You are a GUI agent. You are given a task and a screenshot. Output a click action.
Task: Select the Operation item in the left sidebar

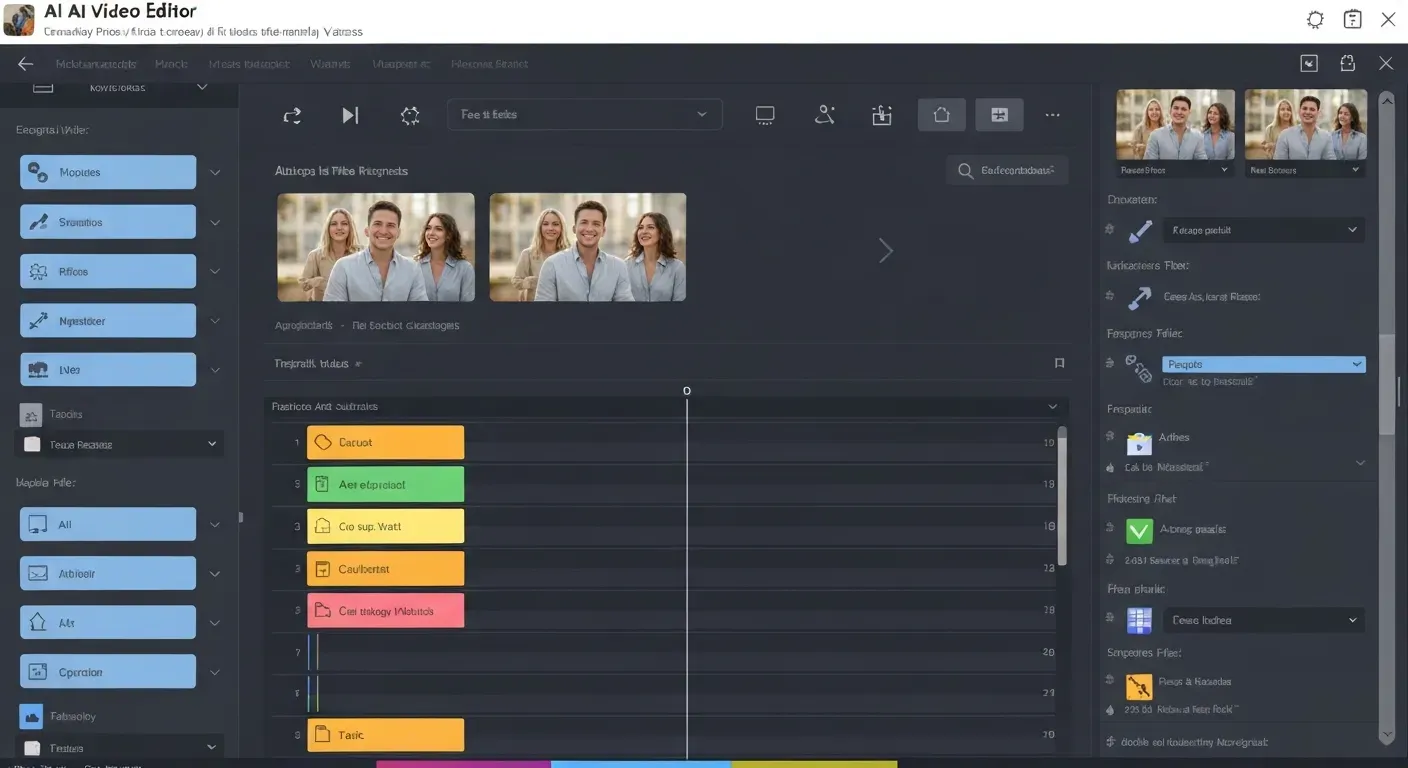106,671
